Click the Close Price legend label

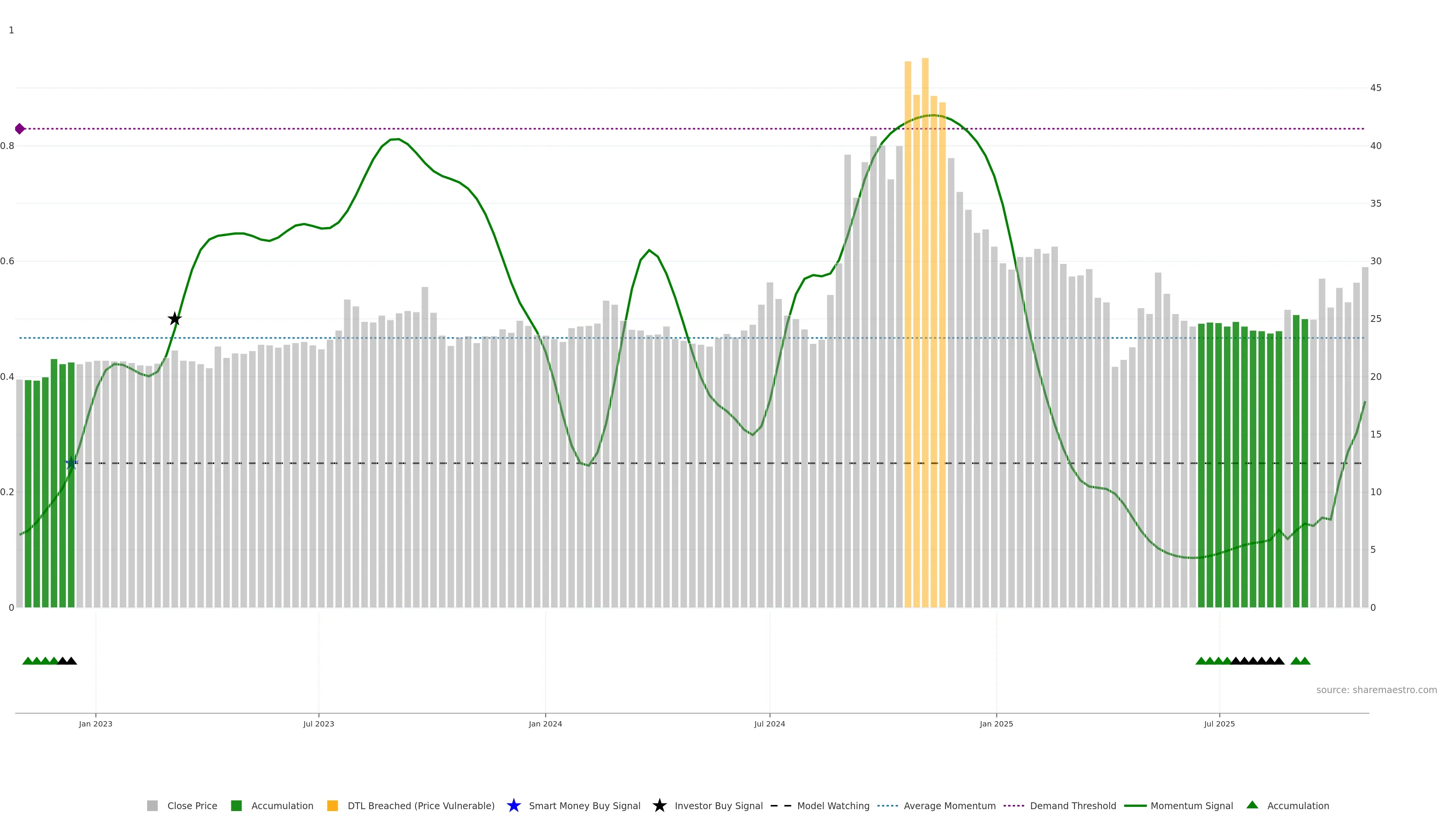(x=191, y=805)
